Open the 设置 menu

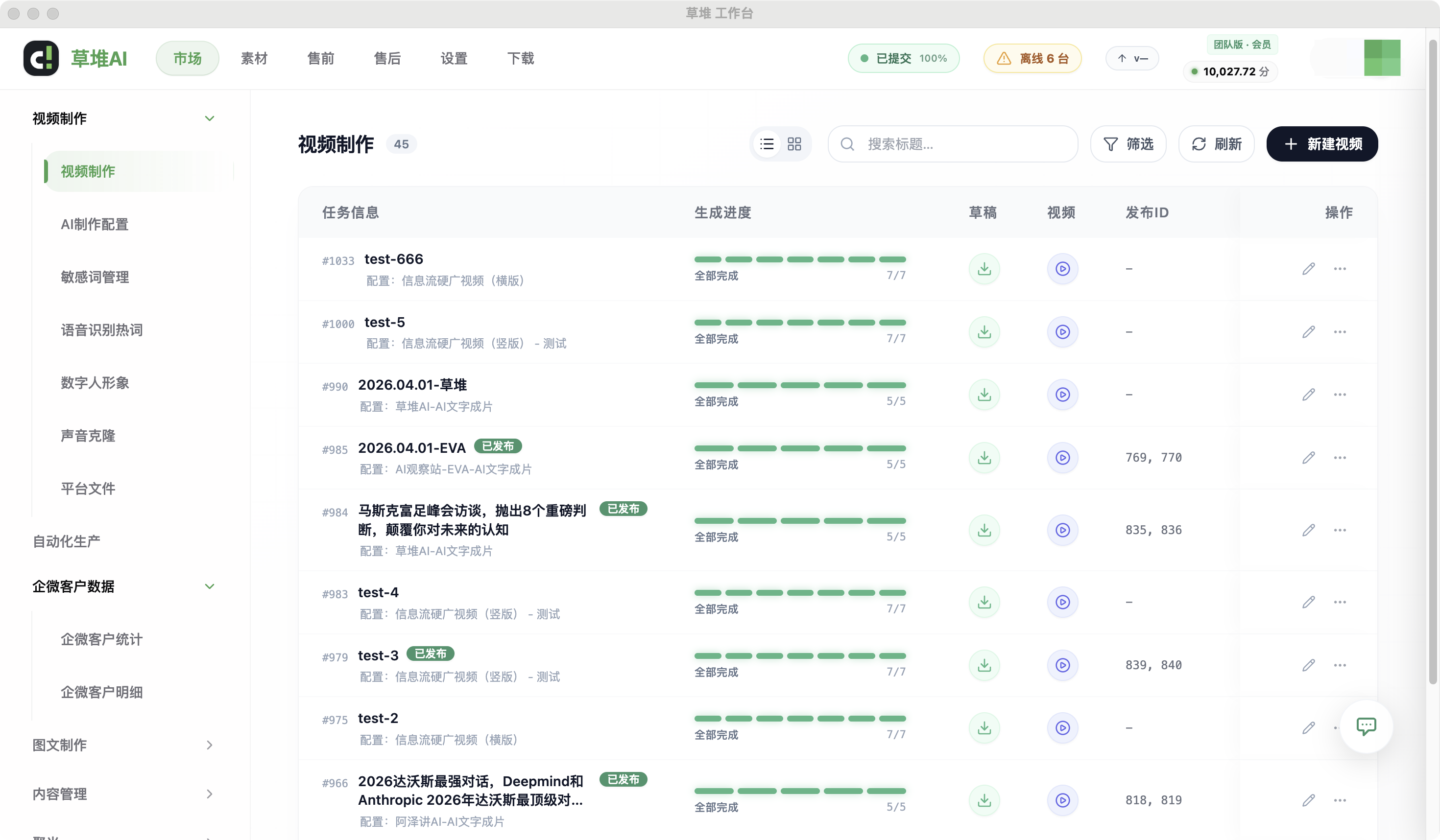(455, 58)
